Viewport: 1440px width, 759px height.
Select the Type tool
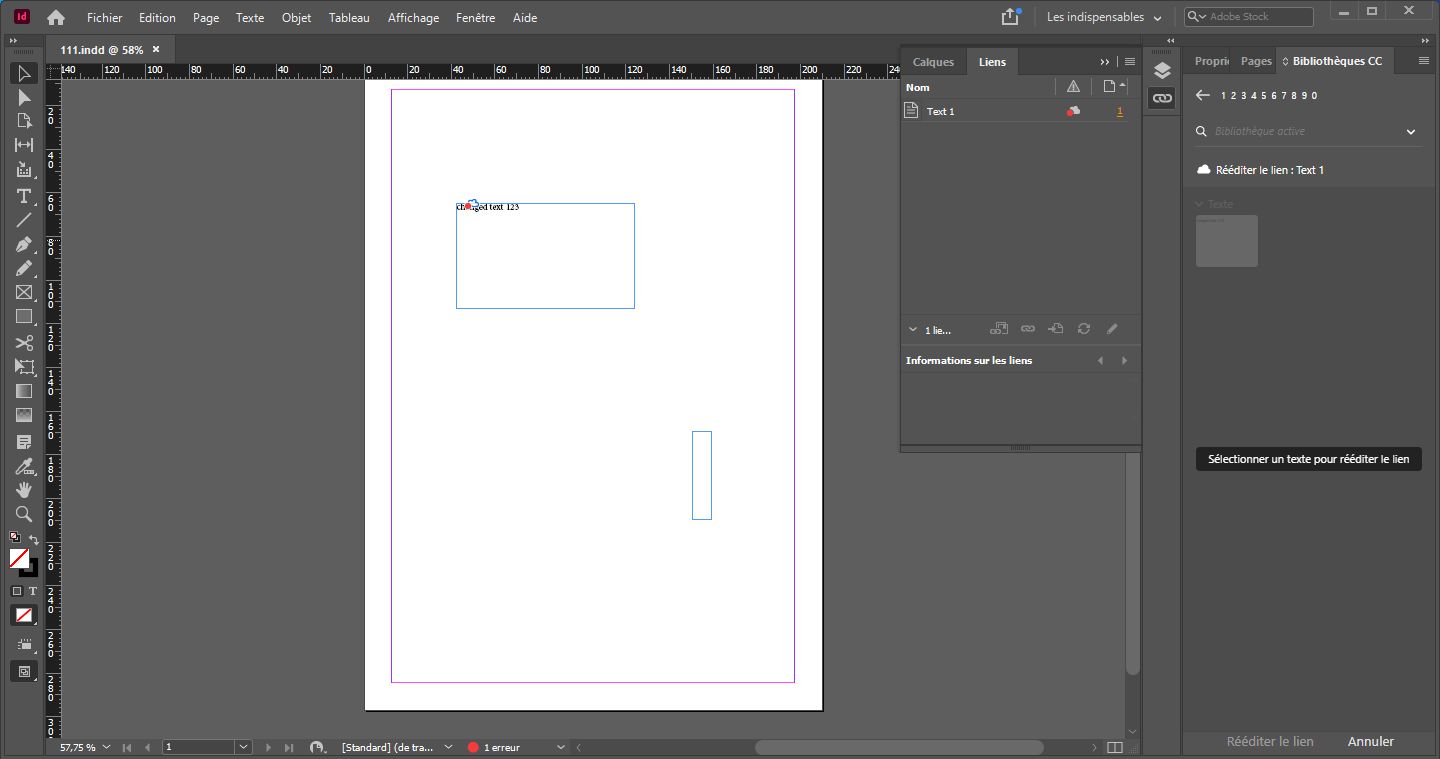click(x=23, y=196)
